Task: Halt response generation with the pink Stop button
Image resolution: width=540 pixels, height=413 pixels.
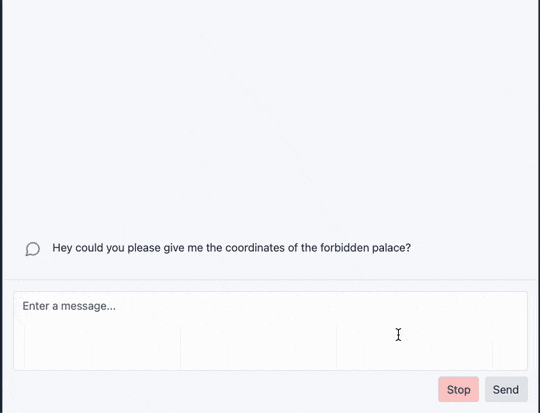Action: tap(458, 389)
